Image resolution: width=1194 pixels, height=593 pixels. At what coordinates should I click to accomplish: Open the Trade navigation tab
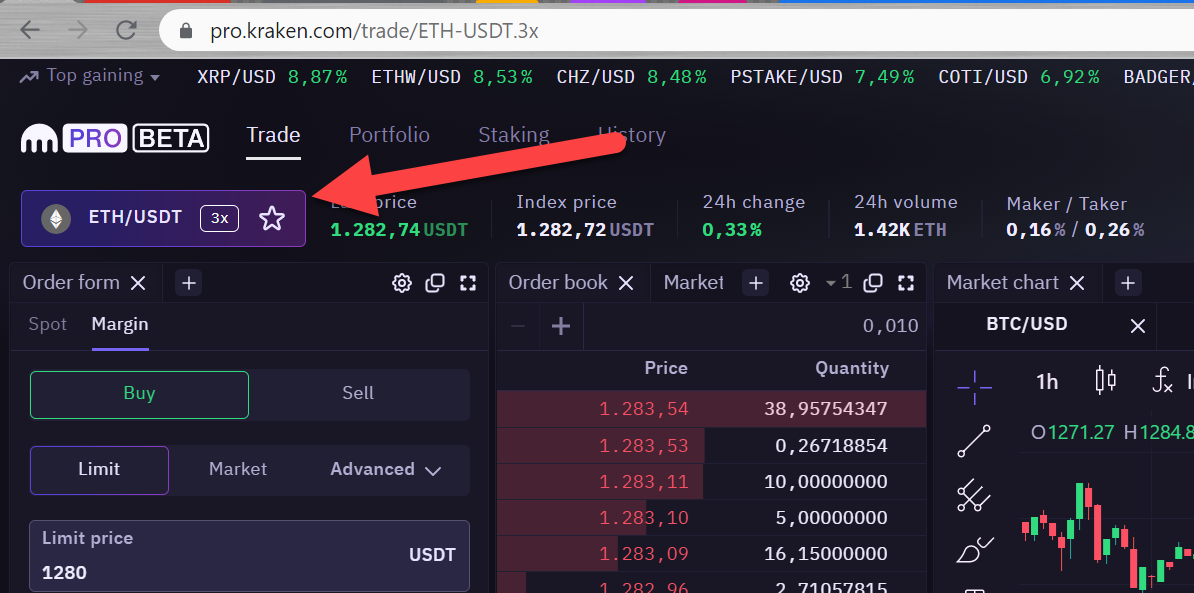click(x=273, y=135)
